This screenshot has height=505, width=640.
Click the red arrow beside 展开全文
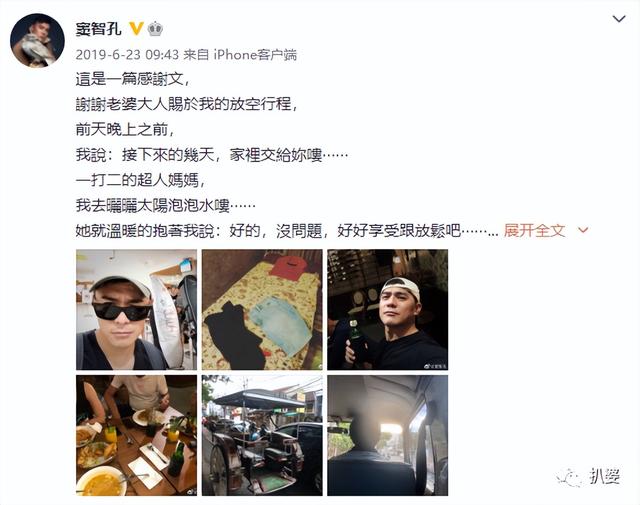click(x=583, y=231)
